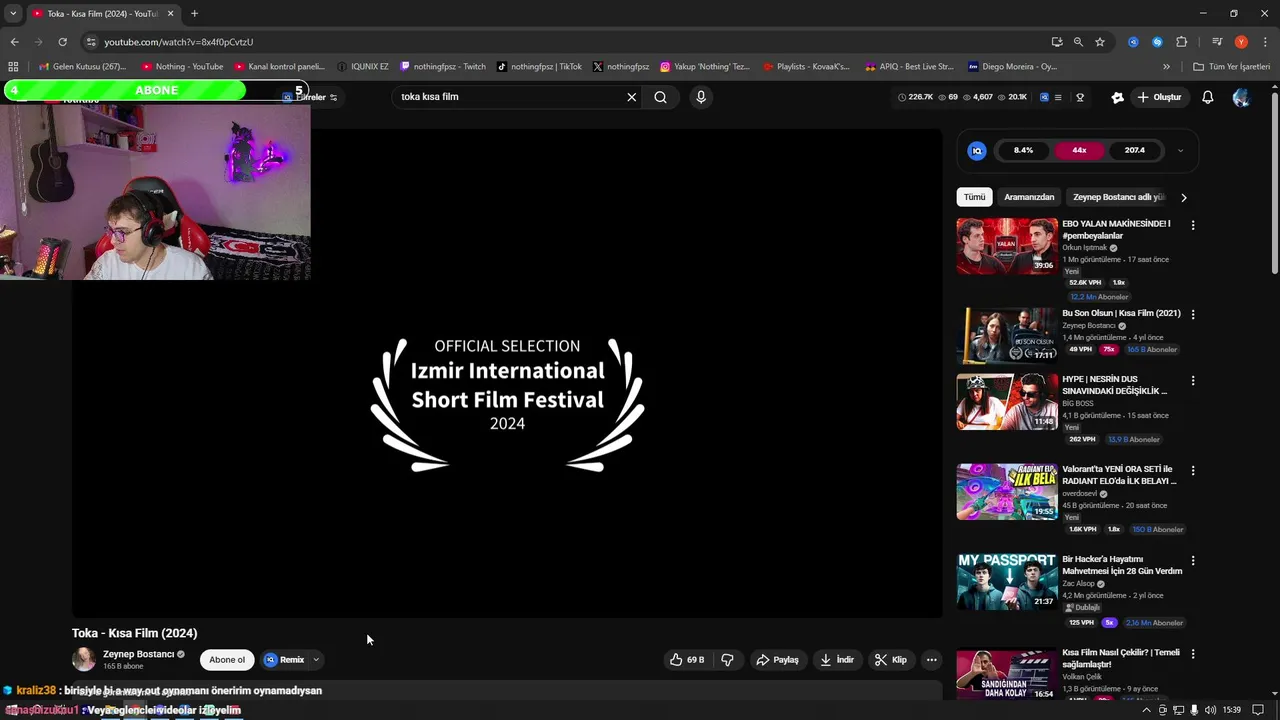Expand the vidIQ score panel chevron

tap(1180, 151)
